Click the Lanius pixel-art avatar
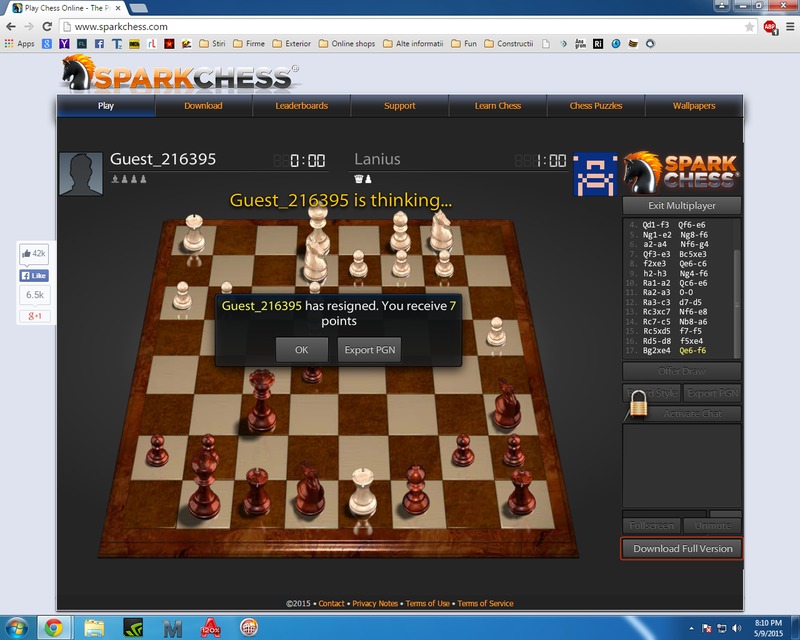The image size is (800, 640). pyautogui.click(x=595, y=174)
